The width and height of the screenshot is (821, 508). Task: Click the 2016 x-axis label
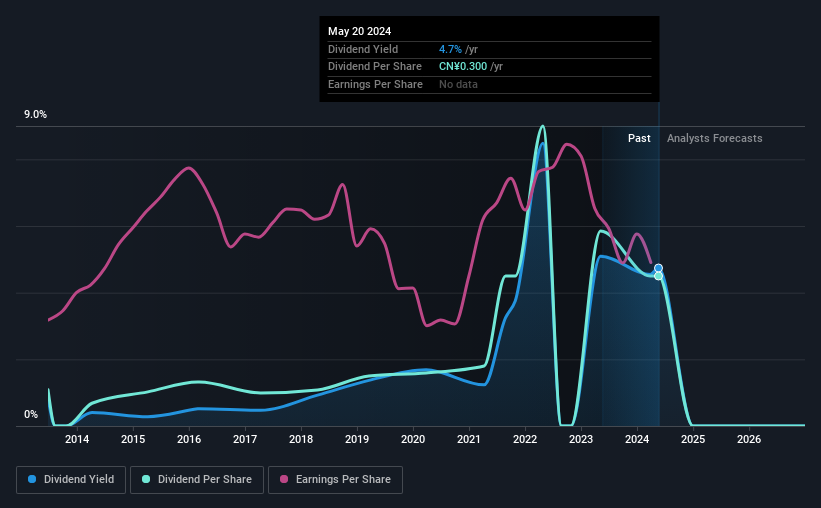(x=189, y=439)
